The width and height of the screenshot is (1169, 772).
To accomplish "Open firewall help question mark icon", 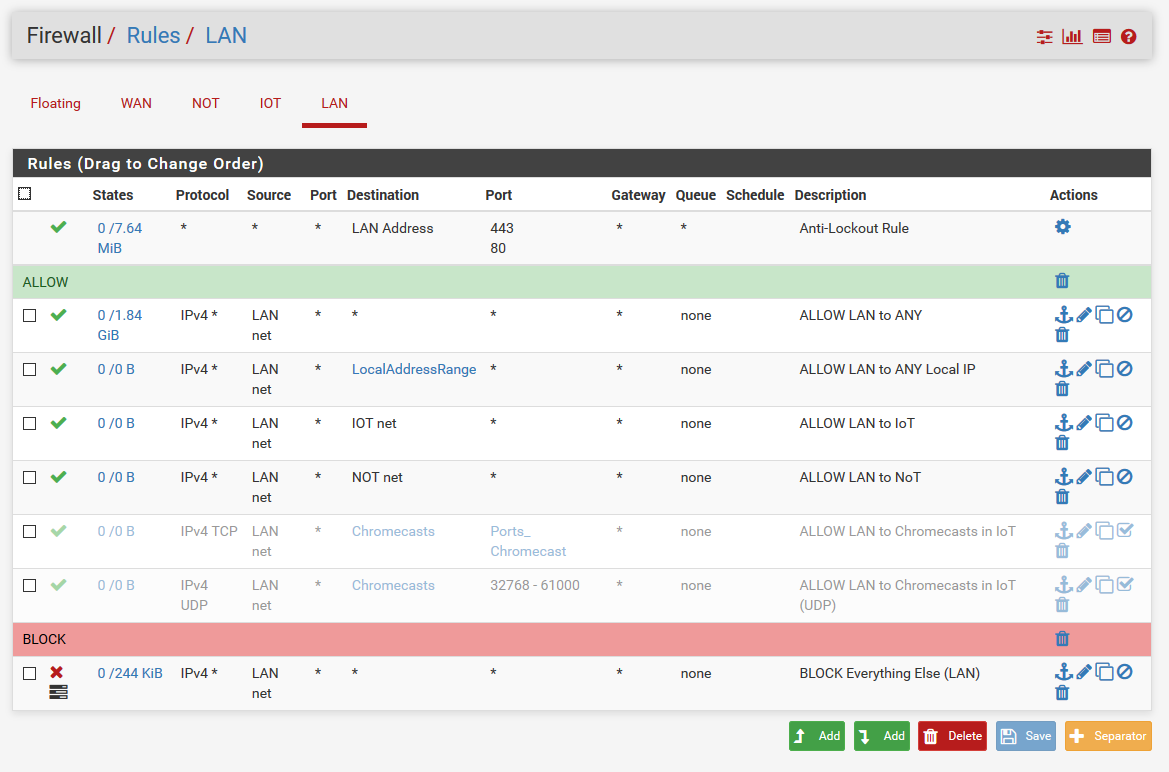I will click(x=1129, y=37).
